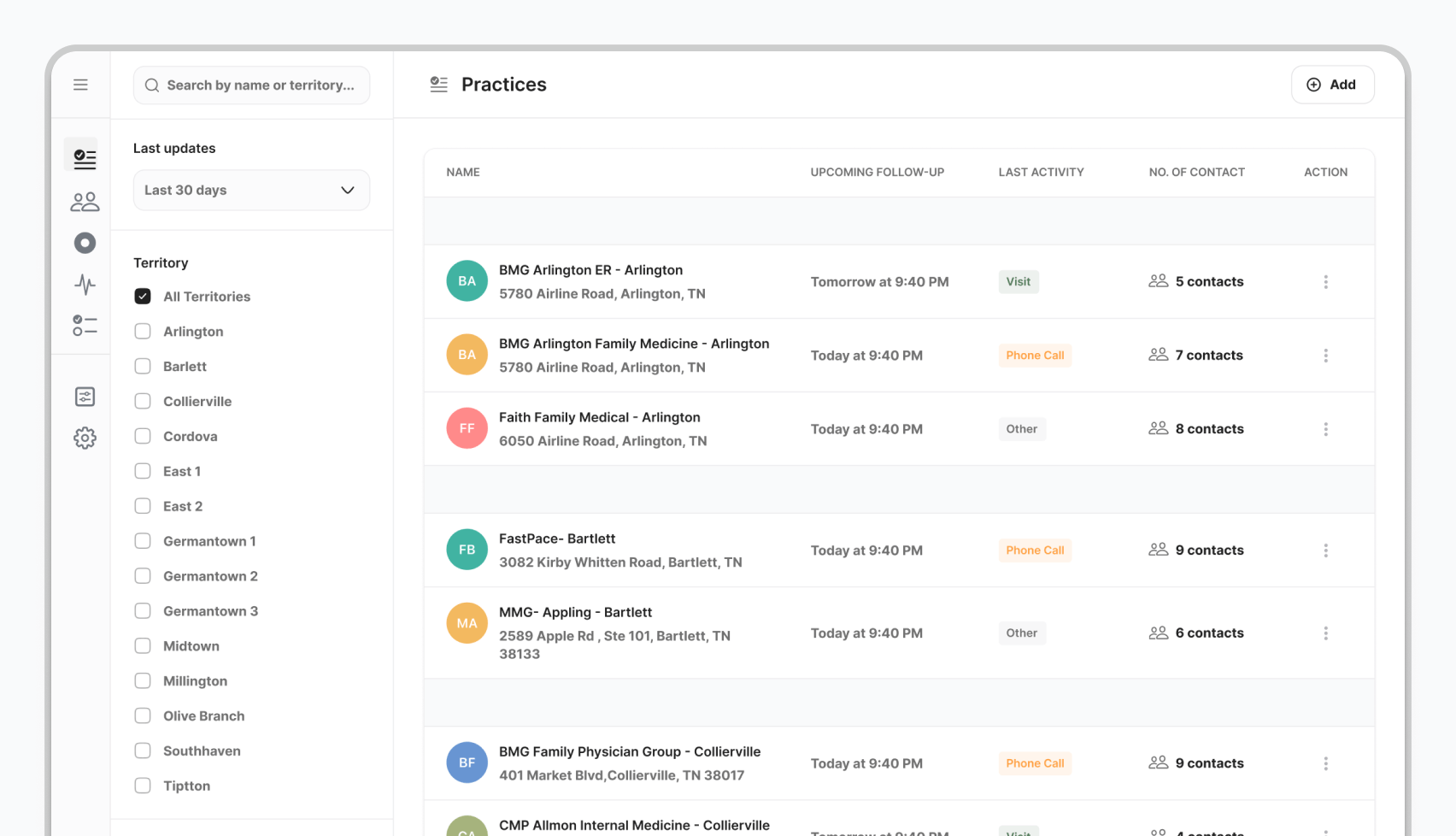1456x836 pixels.
Task: Tick the Southhaven territory checkbox
Action: pyautogui.click(x=143, y=751)
